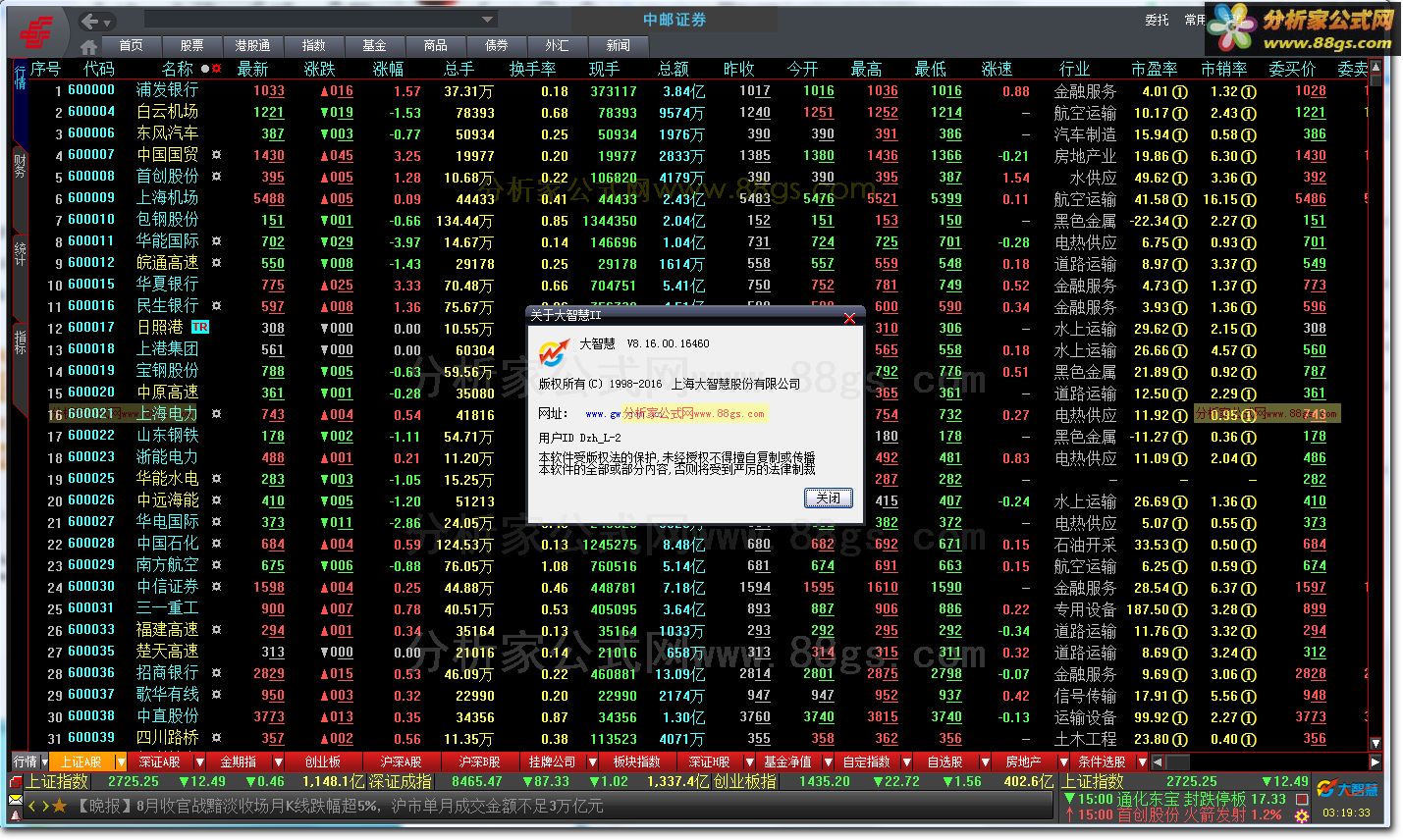Image resolution: width=1403 pixels, height=840 pixels.
Task: Open the 债券 tab
Action: pos(496,46)
